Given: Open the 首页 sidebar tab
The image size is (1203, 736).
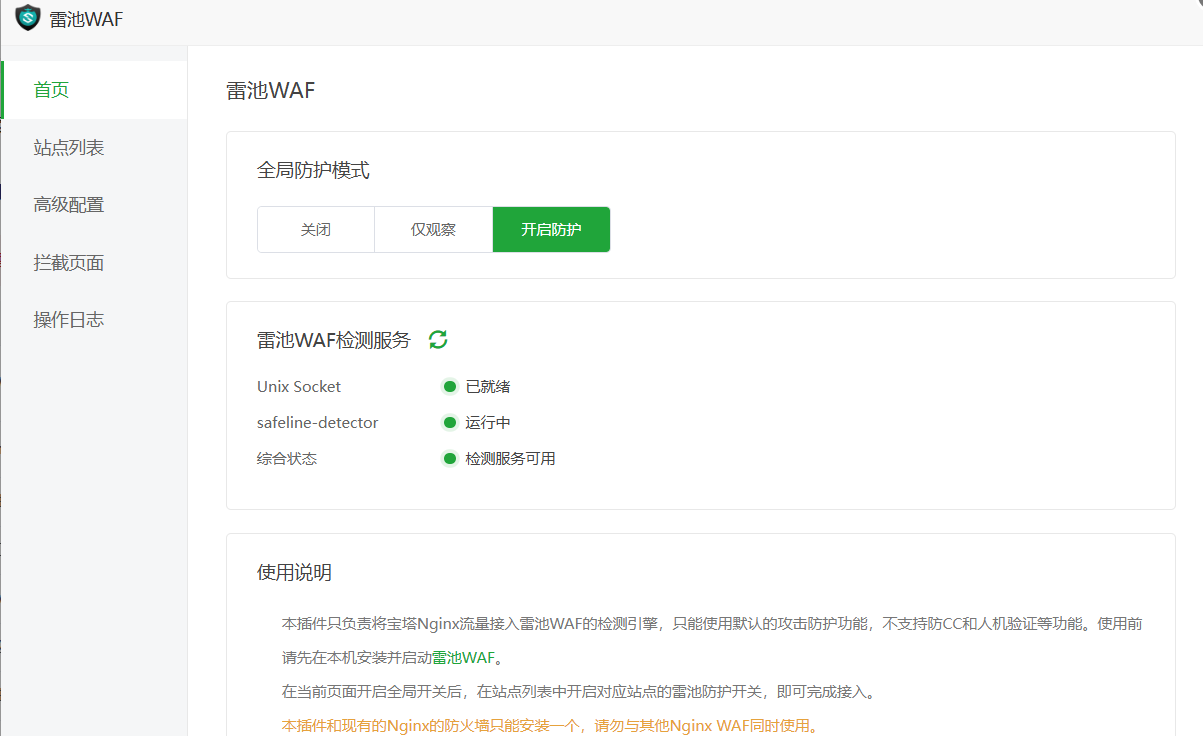Looking at the screenshot, I should pyautogui.click(x=94, y=90).
